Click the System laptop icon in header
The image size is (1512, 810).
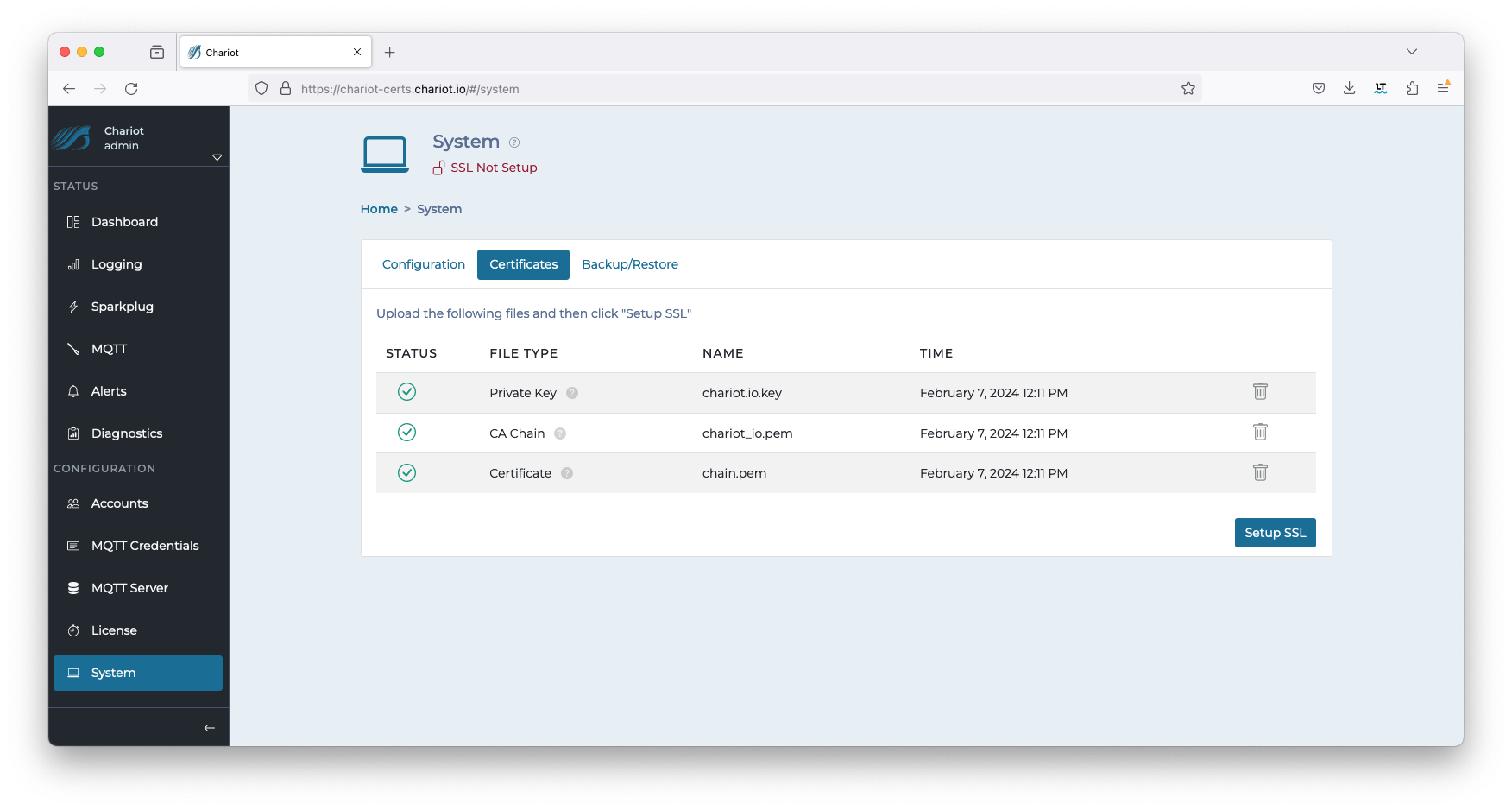coord(385,154)
